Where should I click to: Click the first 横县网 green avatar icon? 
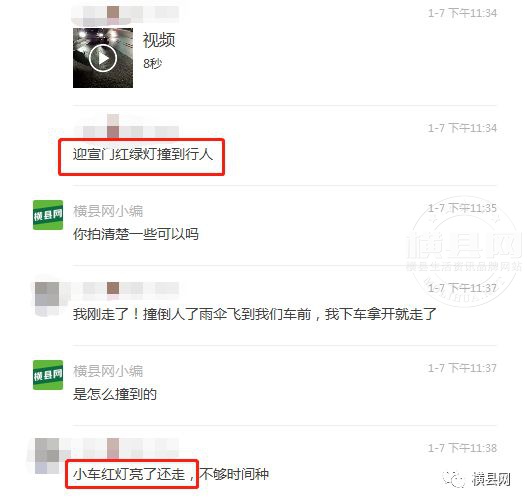coord(48,215)
